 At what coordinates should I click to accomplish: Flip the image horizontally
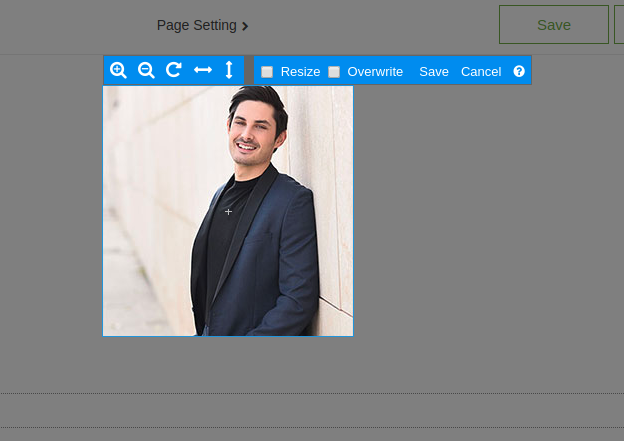tap(203, 70)
